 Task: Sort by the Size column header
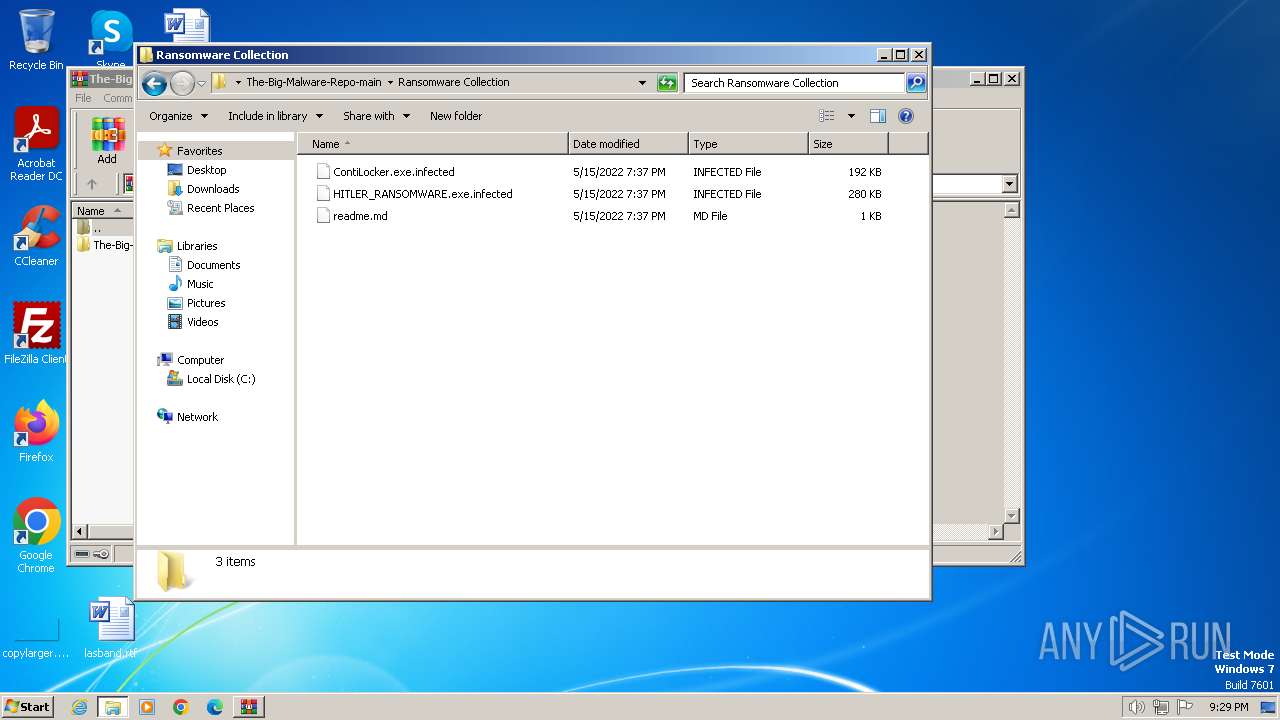click(x=848, y=144)
